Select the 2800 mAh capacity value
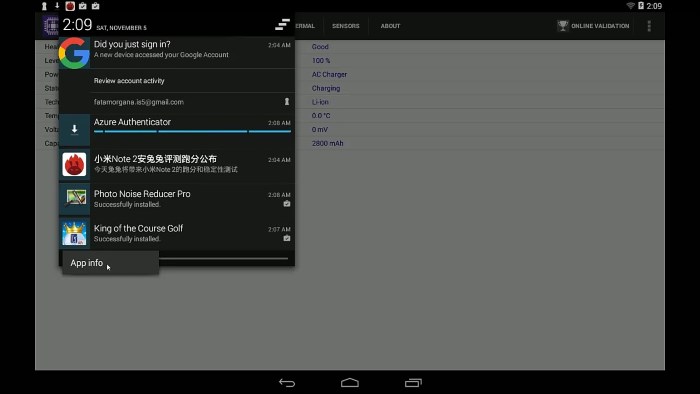 [x=328, y=143]
